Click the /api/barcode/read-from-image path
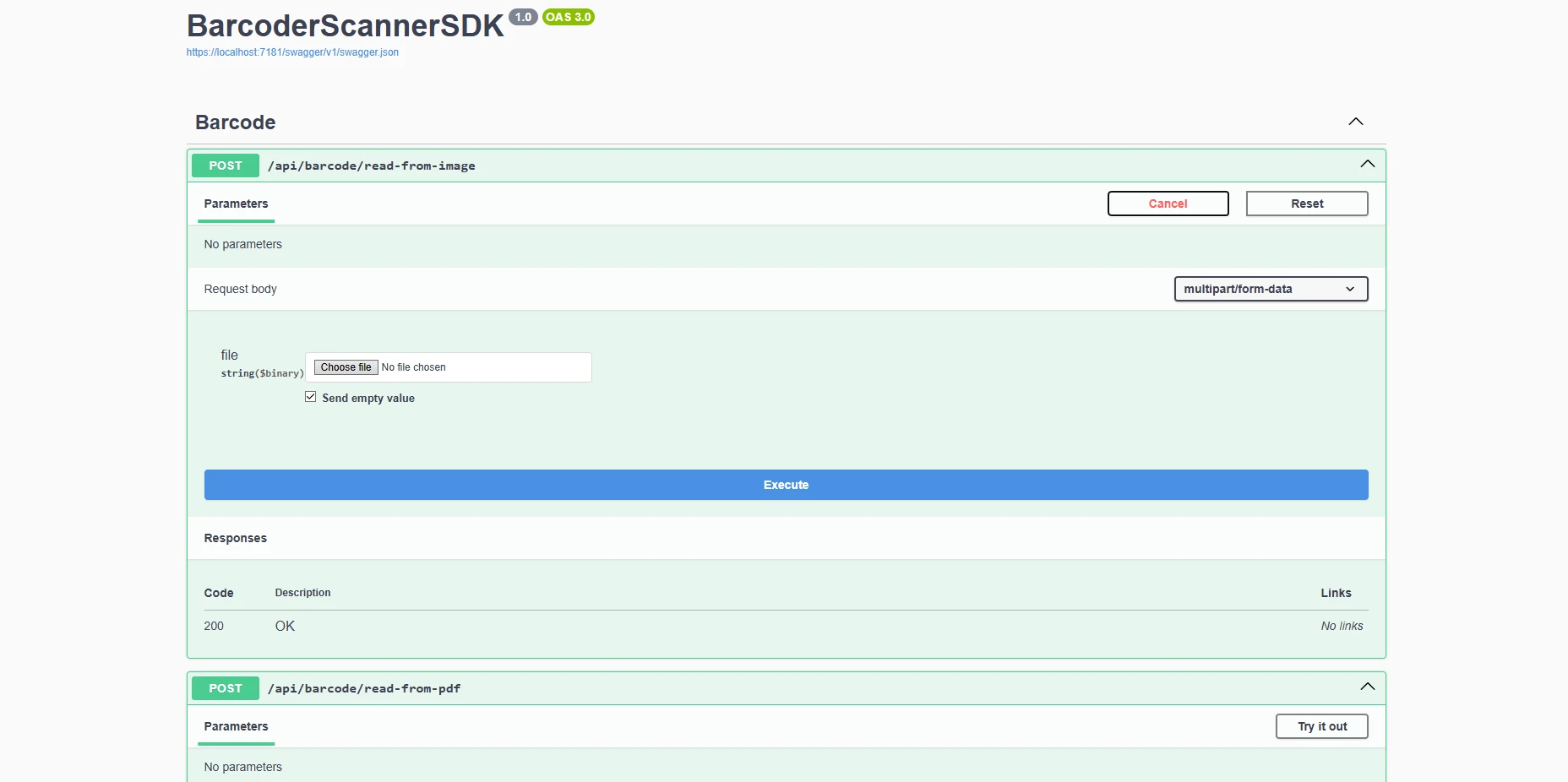 (372, 166)
